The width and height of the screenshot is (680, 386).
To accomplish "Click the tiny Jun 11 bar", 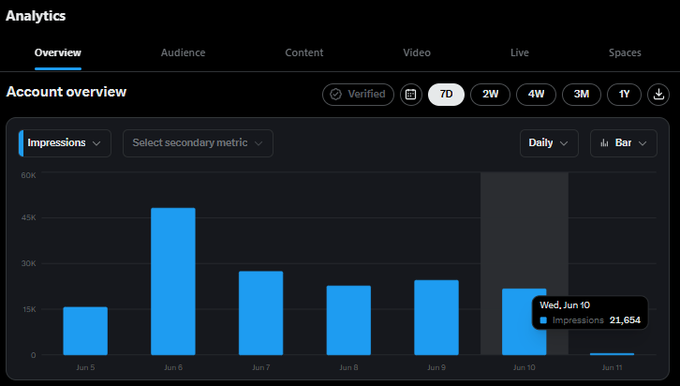I will 612,354.
